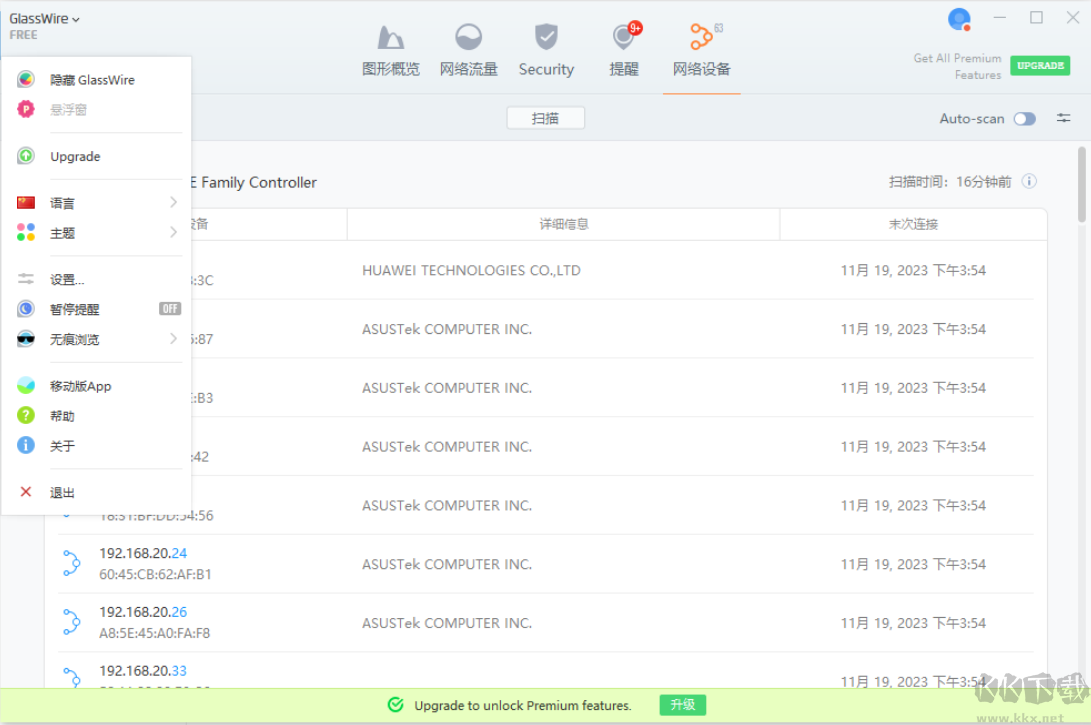Open the GlassWire dropdown menu header
This screenshot has height=725, width=1091.
[44, 19]
